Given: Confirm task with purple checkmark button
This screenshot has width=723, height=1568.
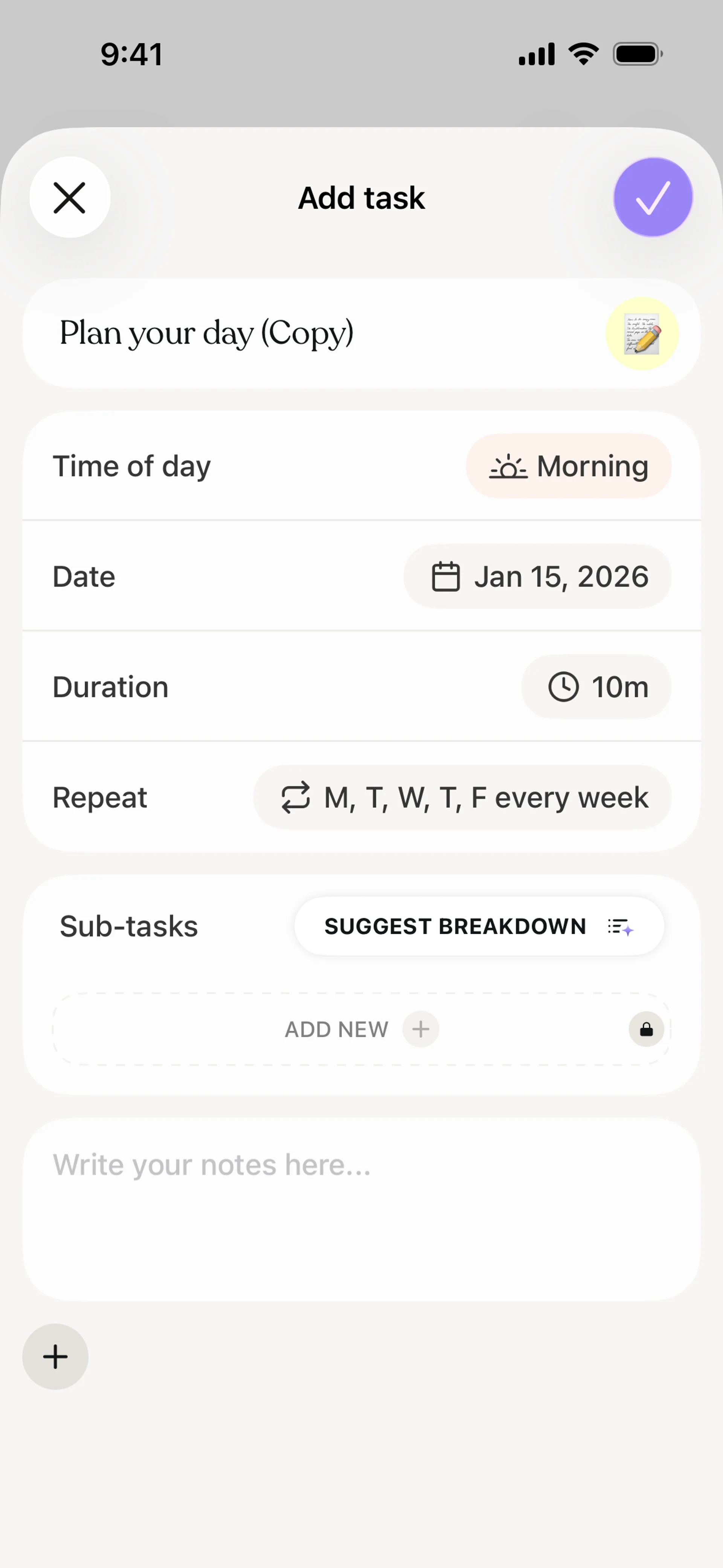Looking at the screenshot, I should (653, 197).
